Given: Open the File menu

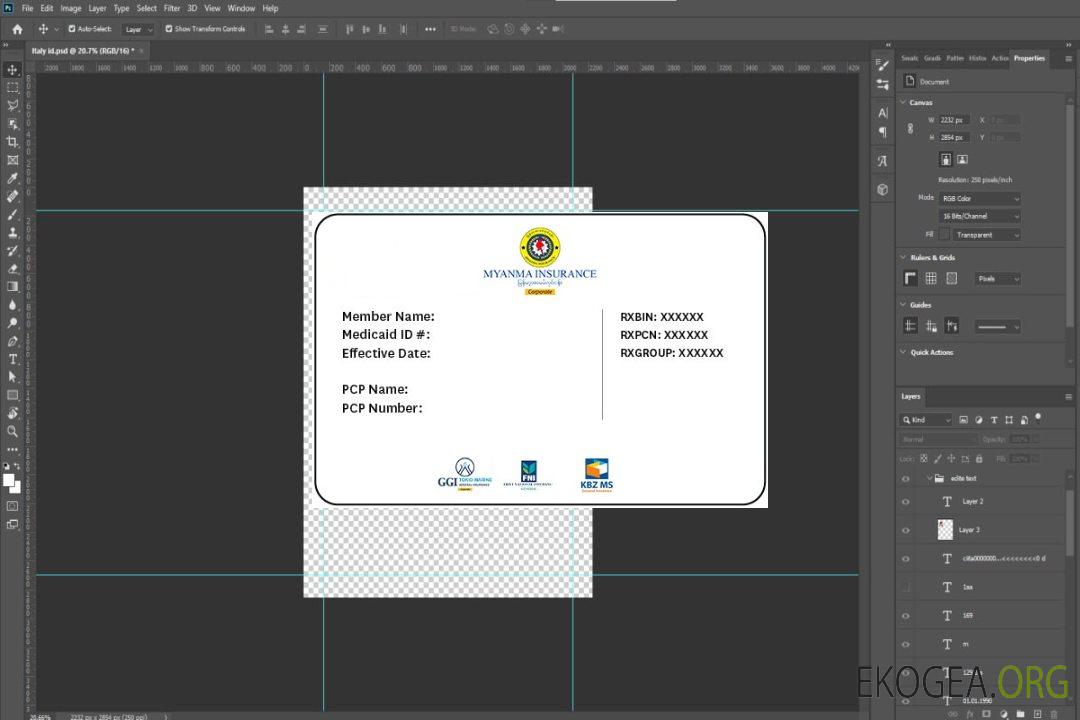Looking at the screenshot, I should click(27, 8).
